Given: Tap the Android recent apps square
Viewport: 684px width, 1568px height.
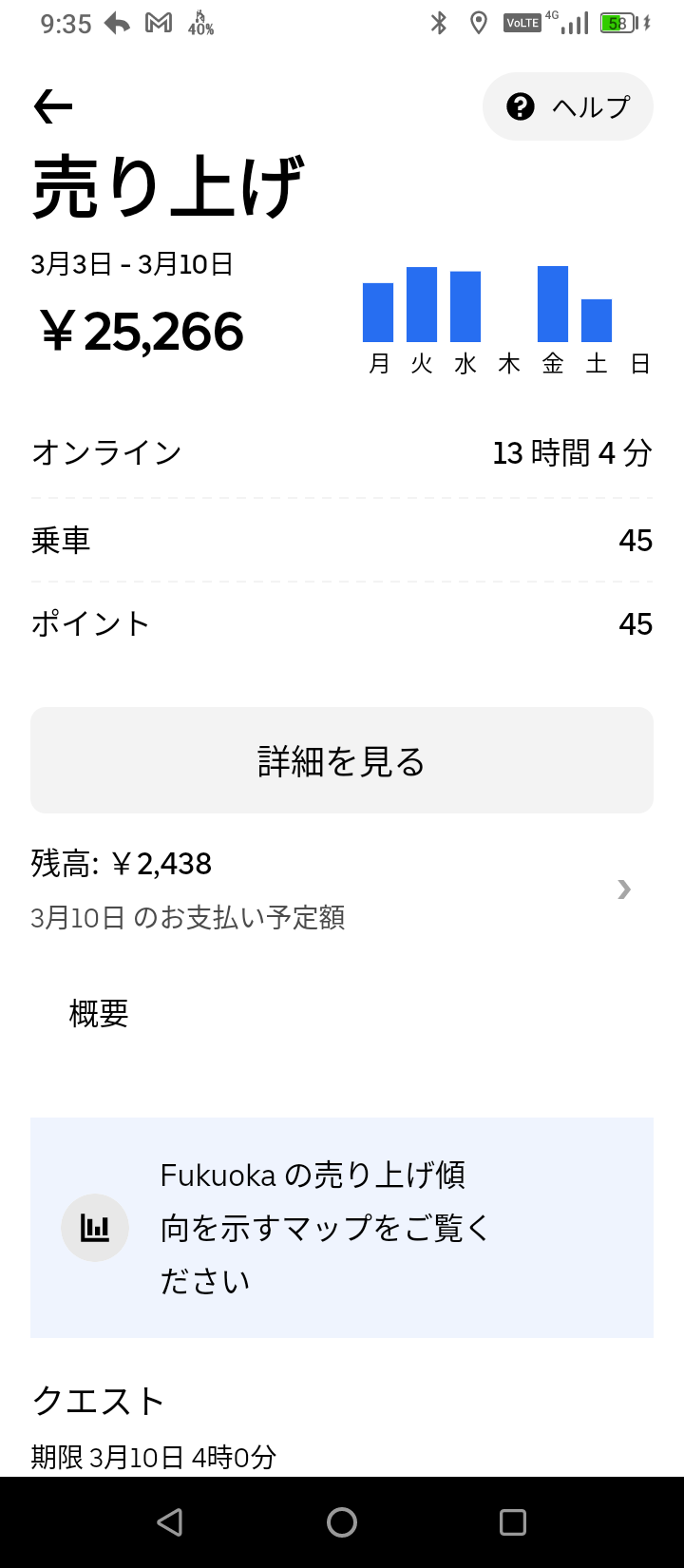Looking at the screenshot, I should coord(513,1522).
